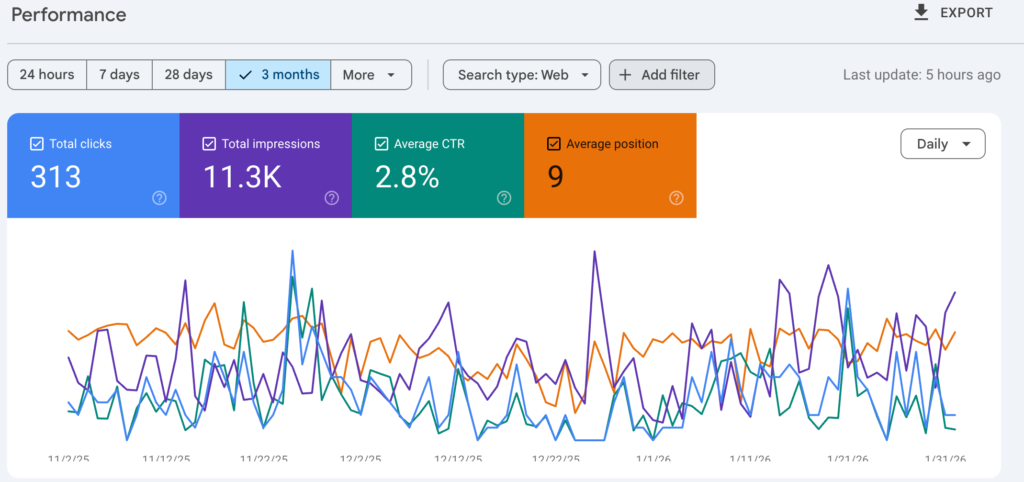Disable the Average position checkbox
Image resolution: width=1024 pixels, height=482 pixels.
[x=554, y=144]
